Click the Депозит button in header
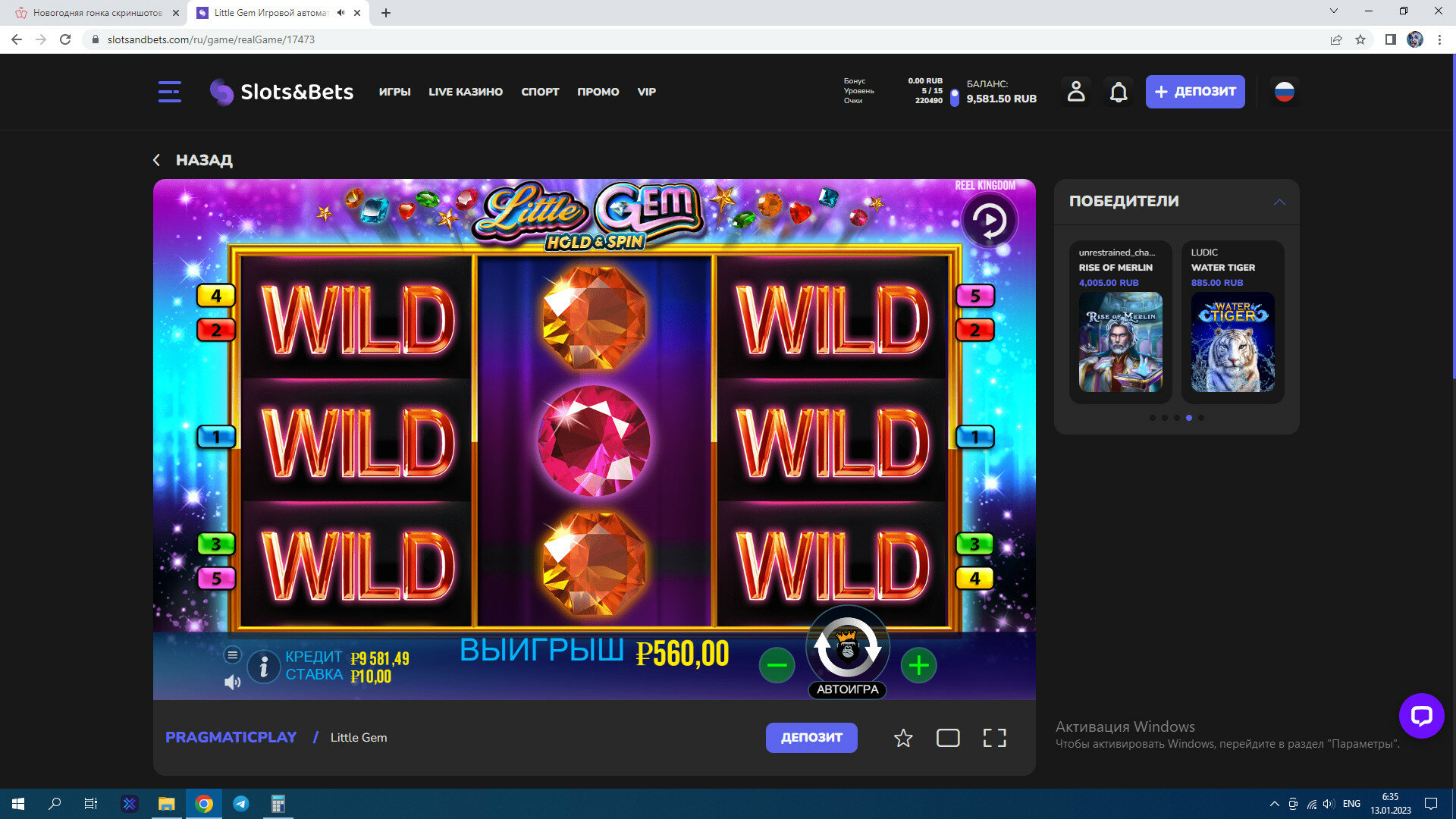 (1194, 92)
